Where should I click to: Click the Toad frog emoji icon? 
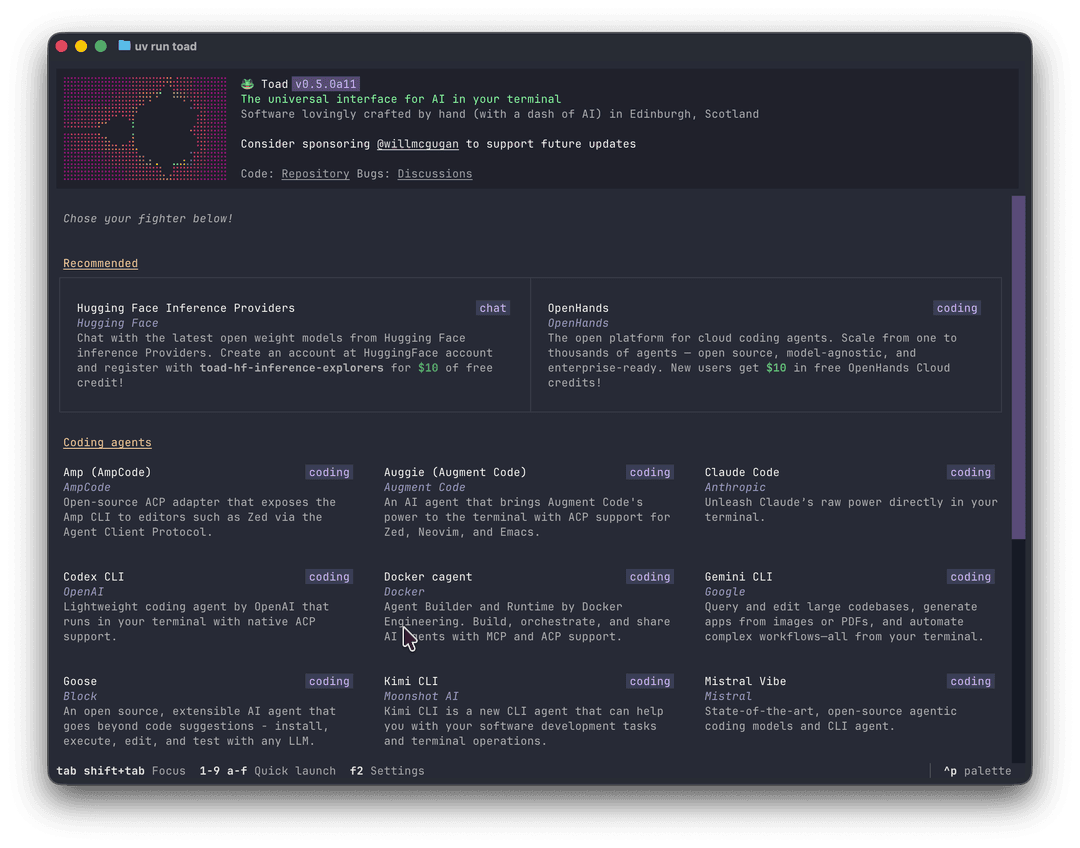tap(247, 84)
